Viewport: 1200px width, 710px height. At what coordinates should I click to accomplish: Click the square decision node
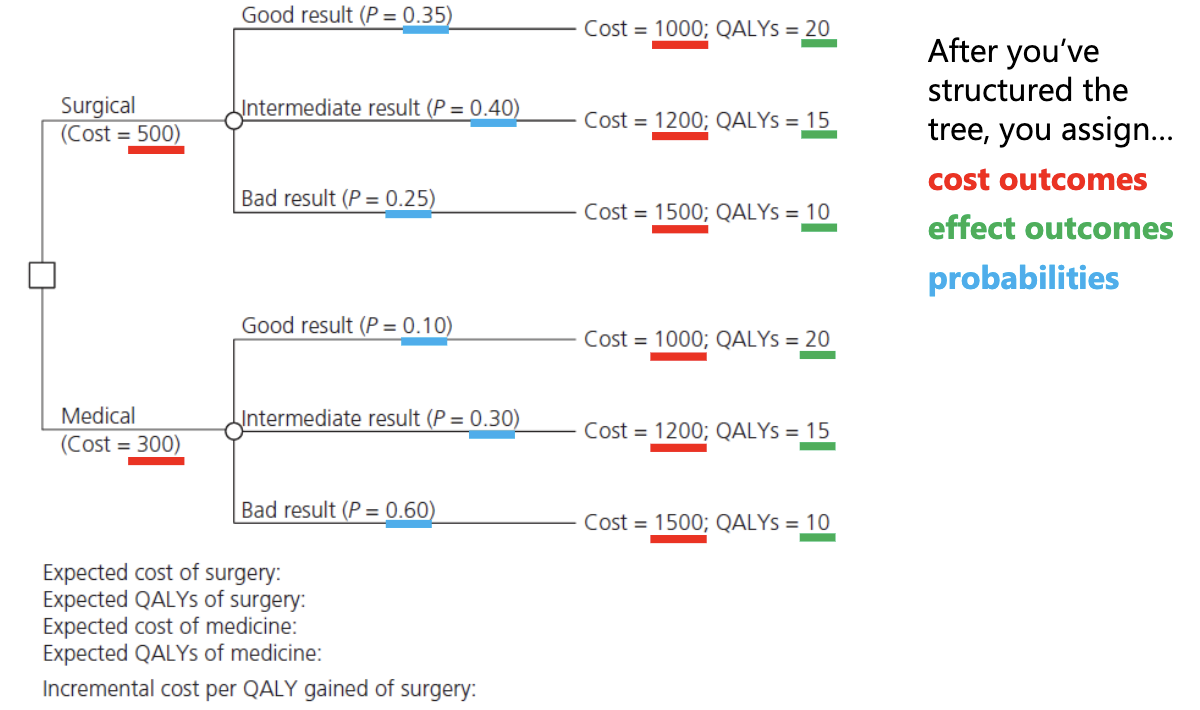[41, 275]
